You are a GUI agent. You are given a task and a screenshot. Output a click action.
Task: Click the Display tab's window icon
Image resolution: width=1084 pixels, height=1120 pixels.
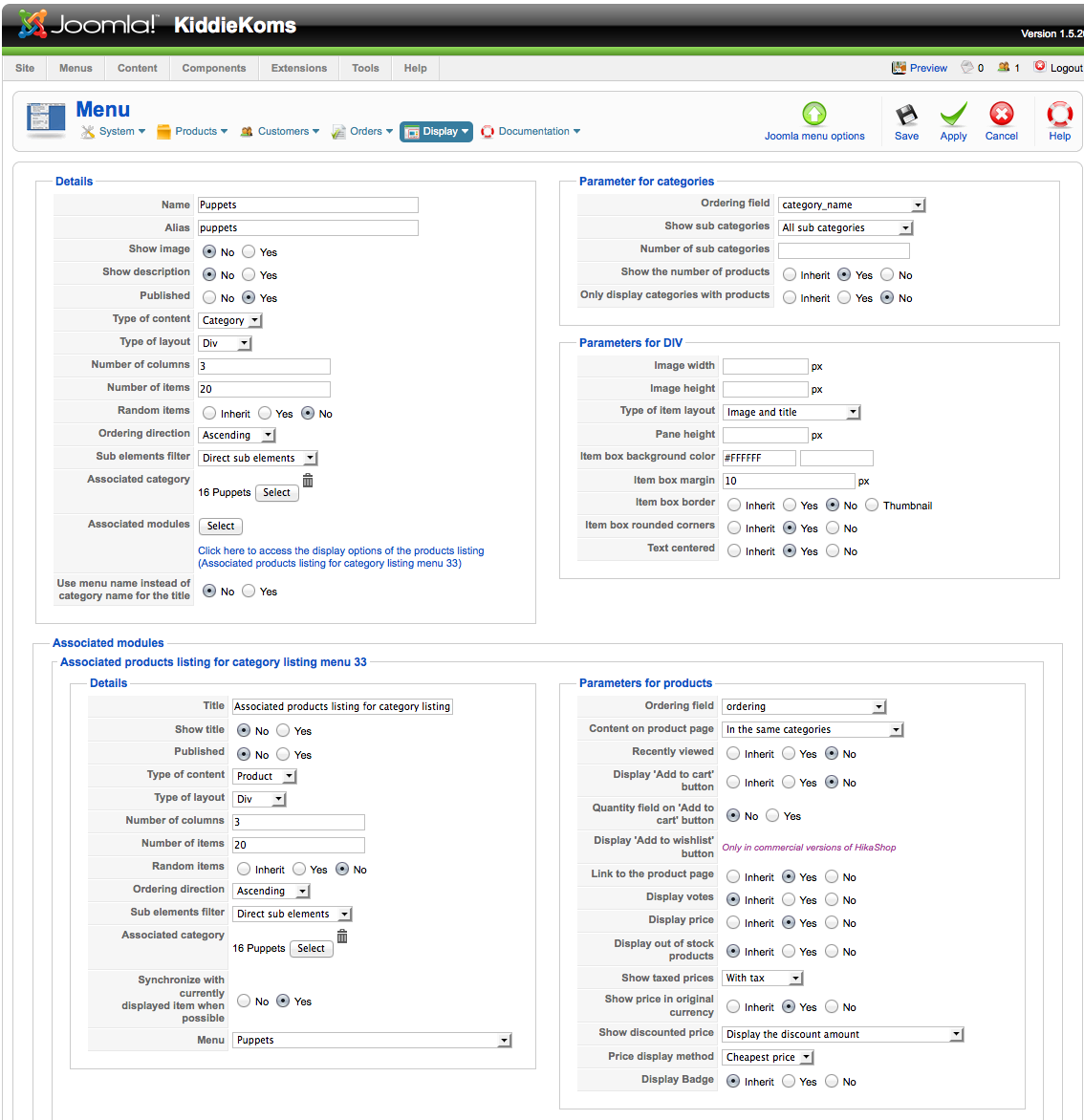(412, 132)
